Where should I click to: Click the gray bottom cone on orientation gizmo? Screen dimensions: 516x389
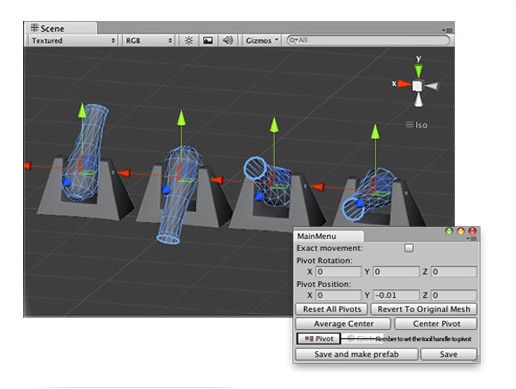pos(419,100)
